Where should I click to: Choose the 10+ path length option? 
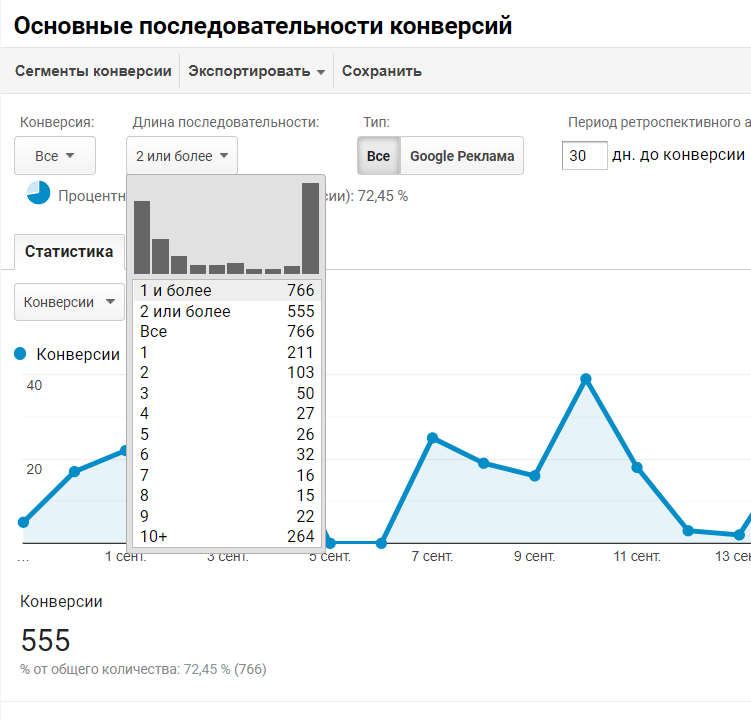coord(226,537)
